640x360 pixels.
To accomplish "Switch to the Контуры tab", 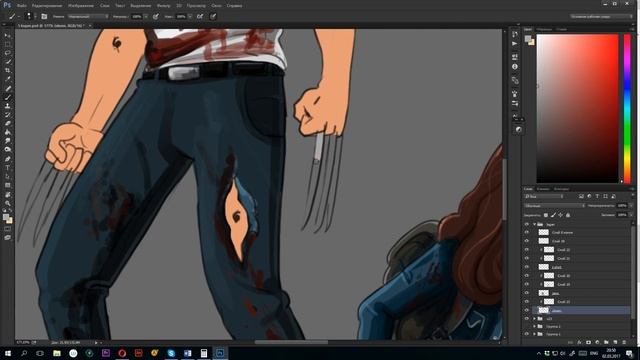I will click(561, 189).
